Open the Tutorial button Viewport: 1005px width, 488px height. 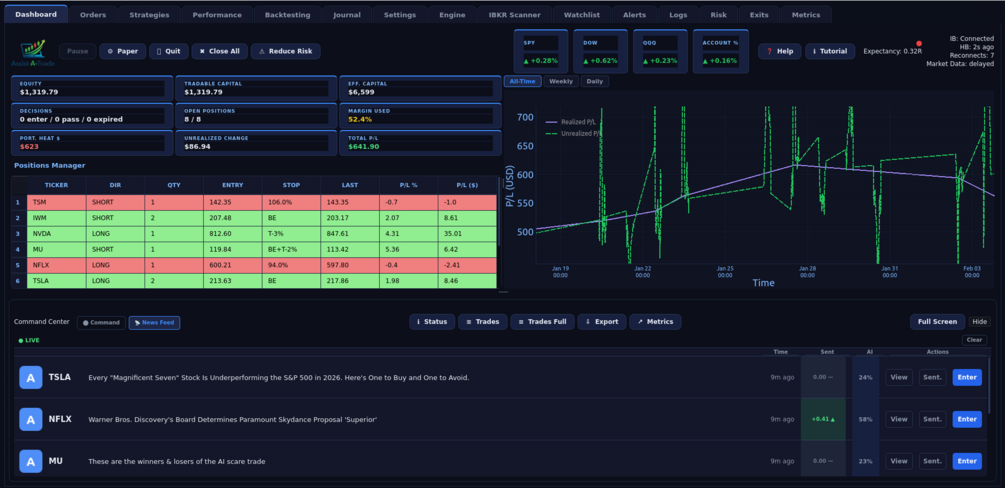click(x=830, y=51)
